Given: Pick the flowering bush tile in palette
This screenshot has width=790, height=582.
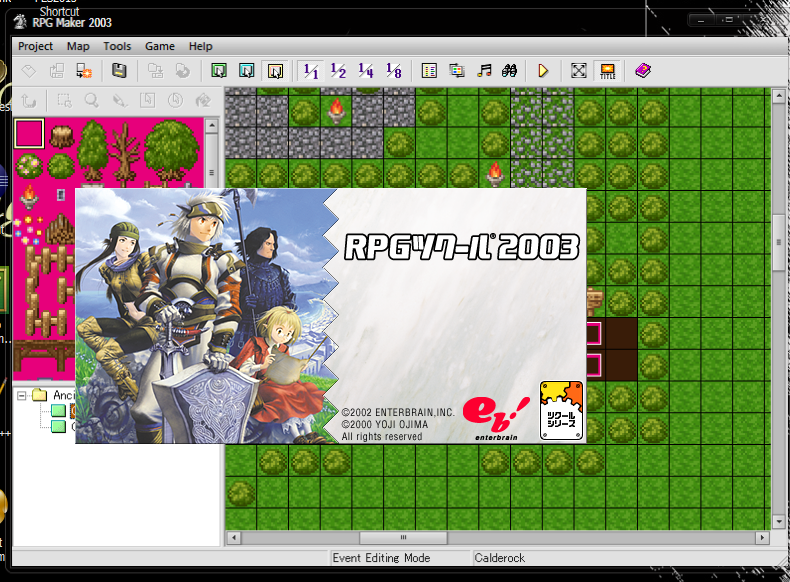Looking at the screenshot, I should (29, 166).
